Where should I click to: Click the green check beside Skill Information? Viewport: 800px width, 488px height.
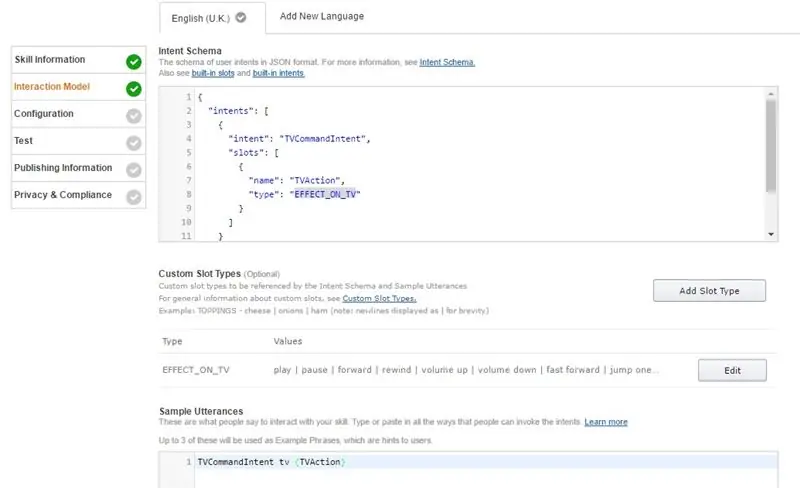(x=134, y=62)
